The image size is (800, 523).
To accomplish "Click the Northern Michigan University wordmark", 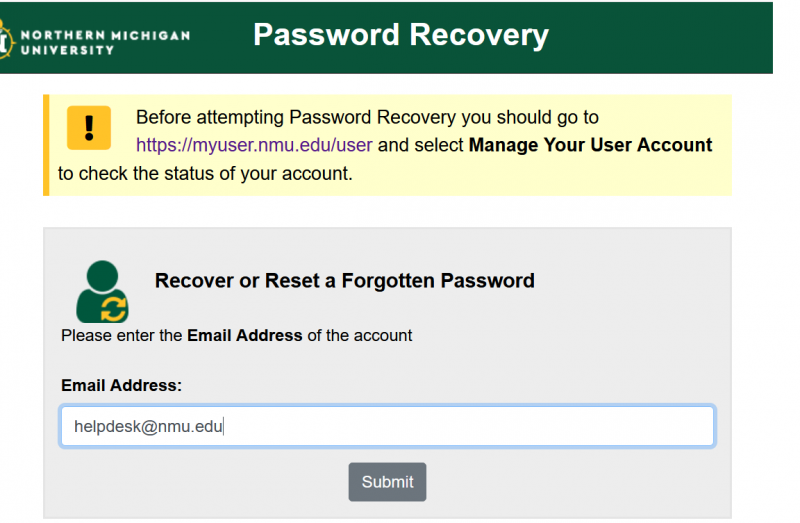I will pyautogui.click(x=104, y=42).
